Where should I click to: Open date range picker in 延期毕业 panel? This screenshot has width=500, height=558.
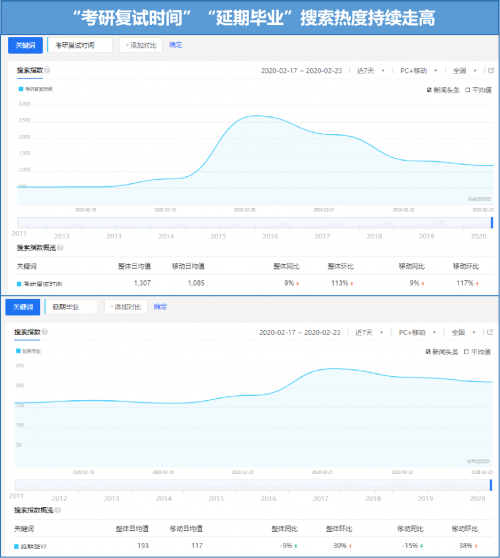click(x=300, y=332)
